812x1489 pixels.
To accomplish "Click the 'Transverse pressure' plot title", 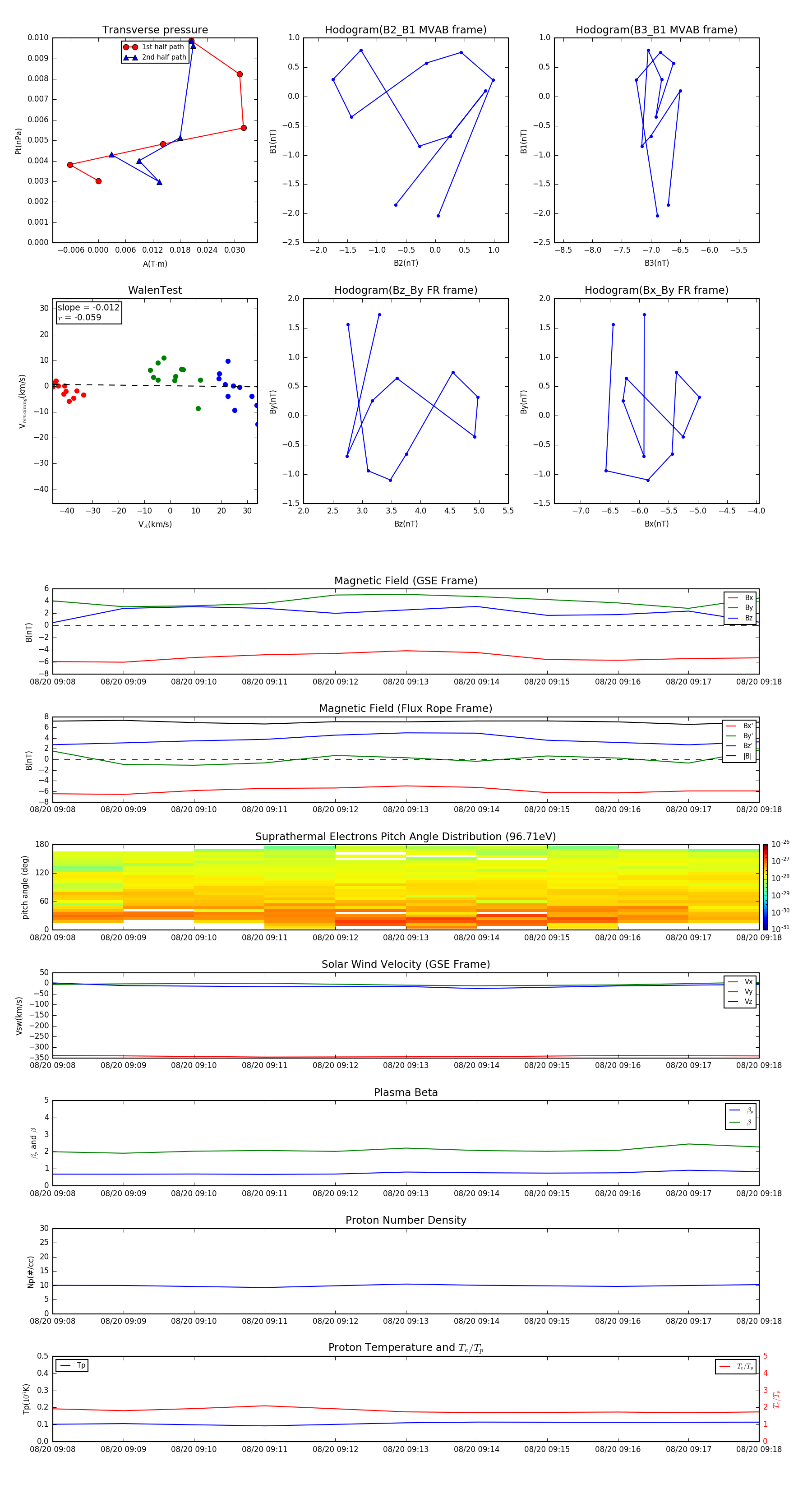I will [x=155, y=30].
